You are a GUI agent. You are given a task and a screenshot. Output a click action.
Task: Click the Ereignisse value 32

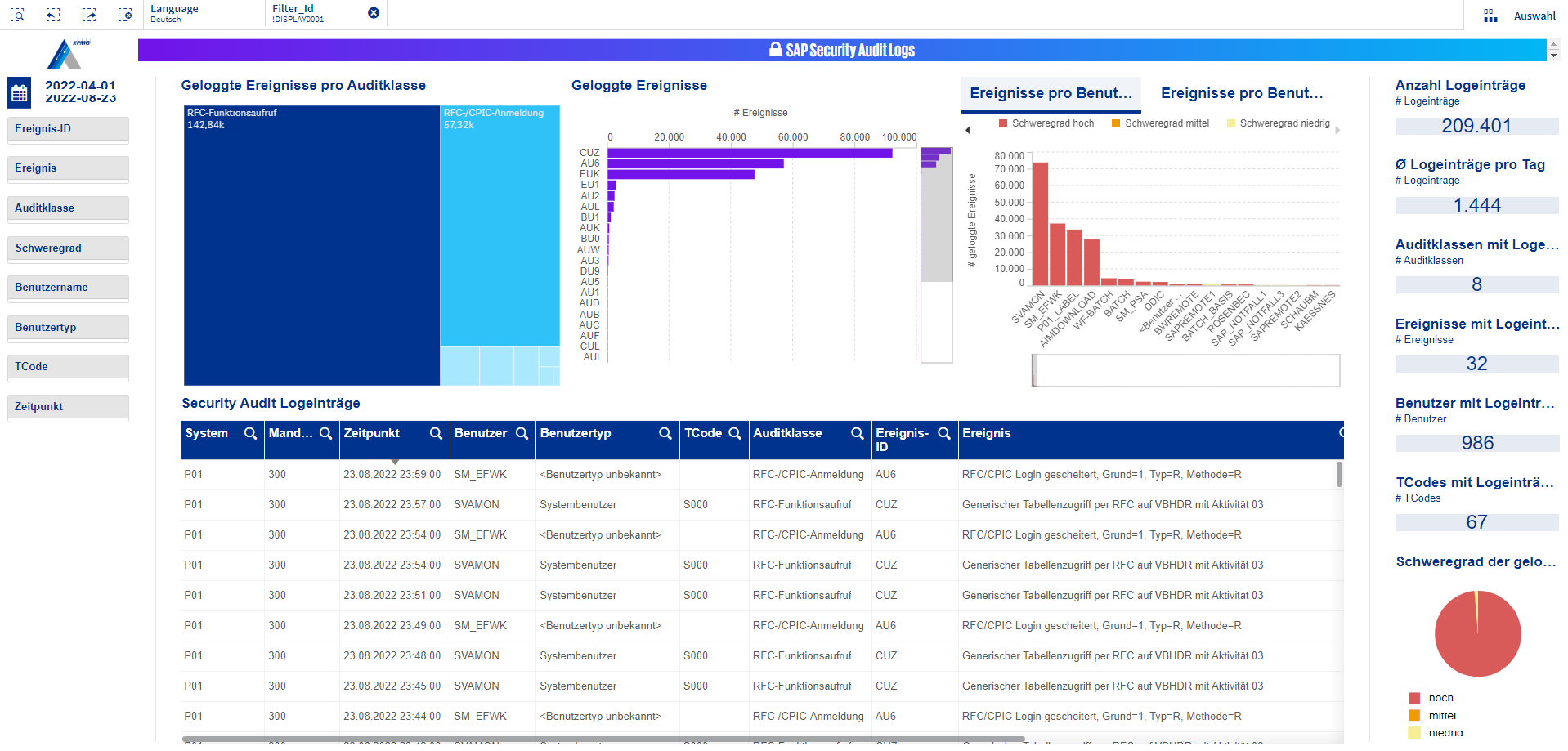click(x=1476, y=364)
